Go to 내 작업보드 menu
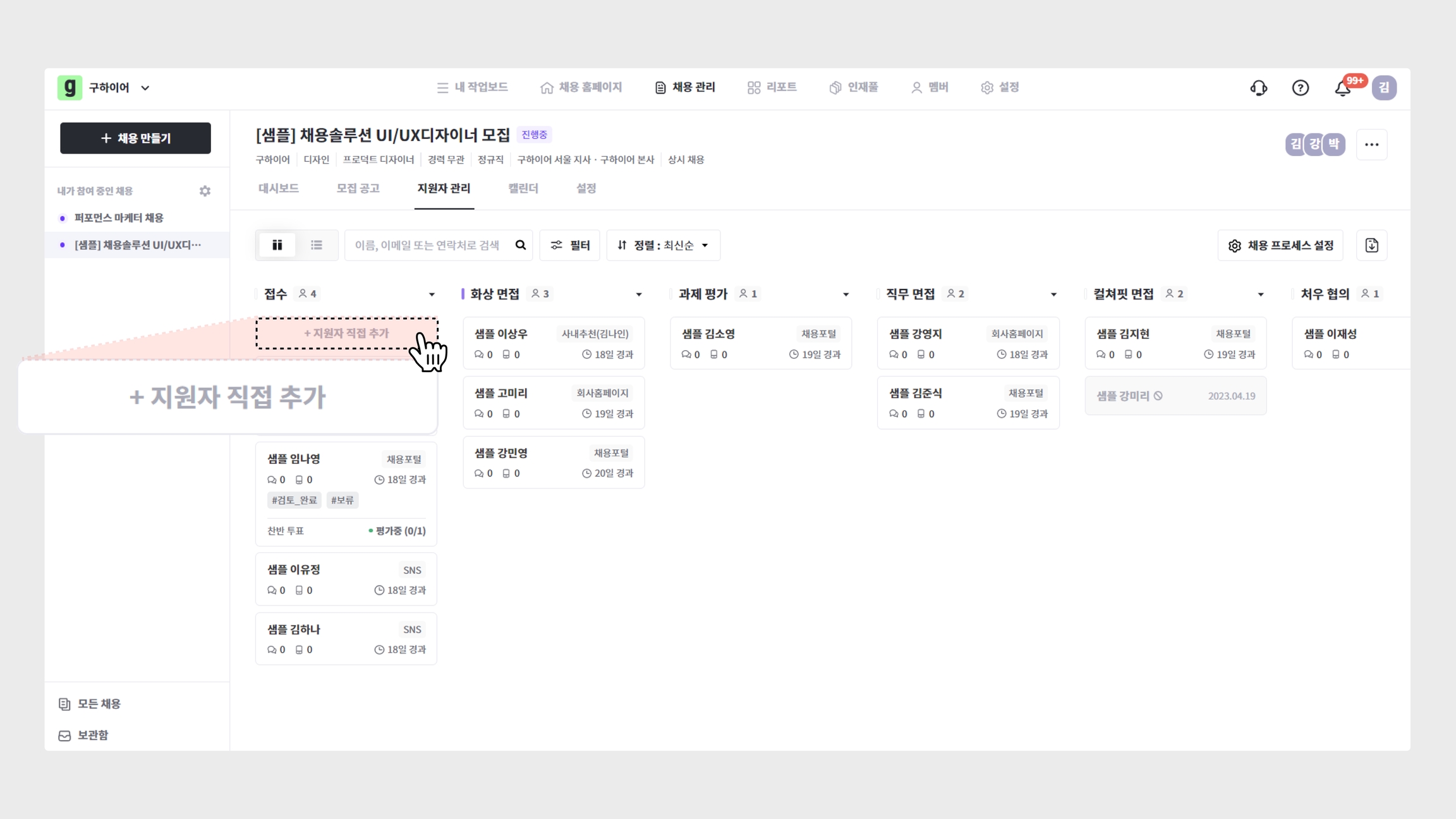 (x=472, y=87)
